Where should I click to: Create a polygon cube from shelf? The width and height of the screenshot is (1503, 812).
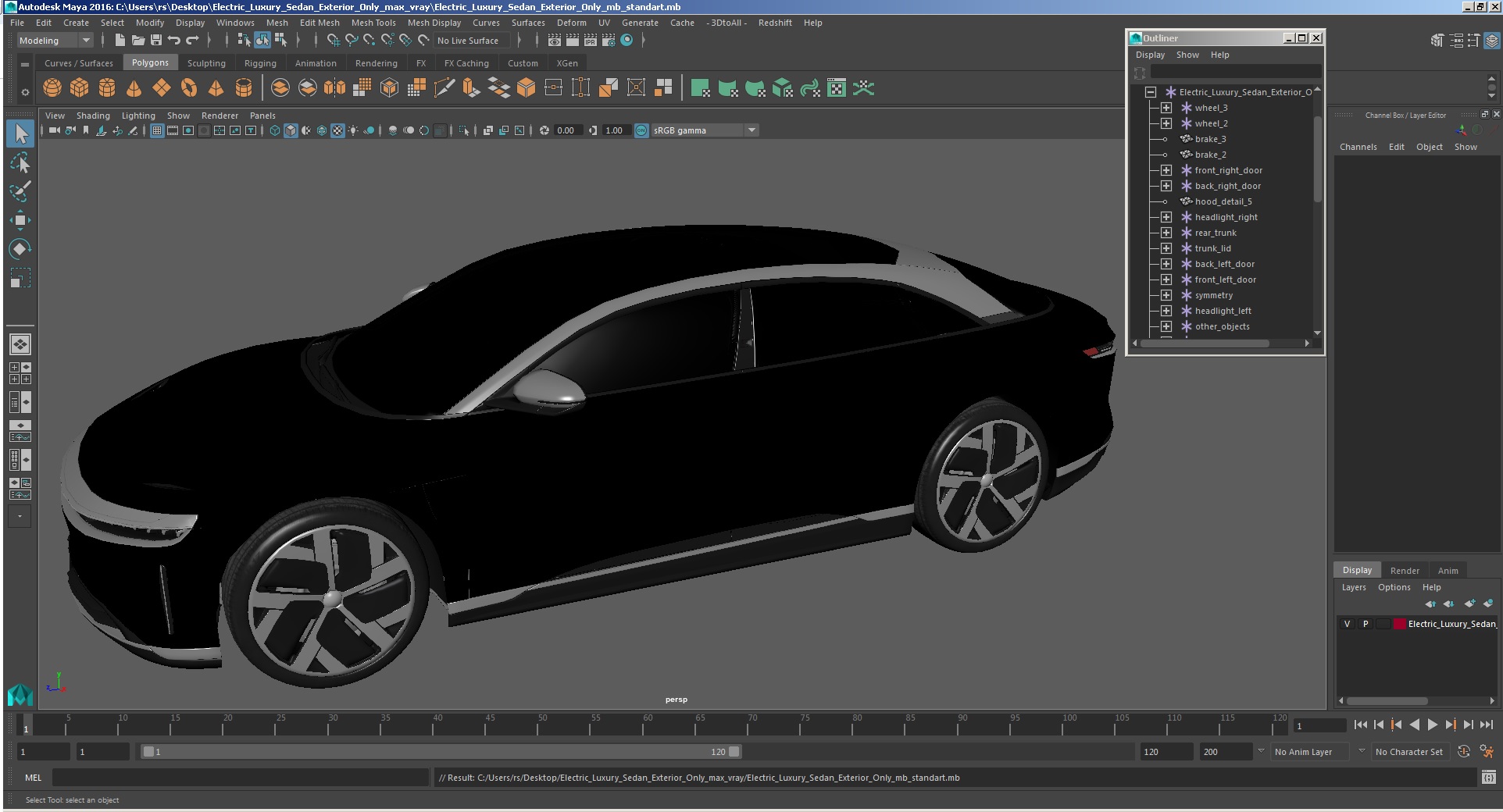coord(80,88)
